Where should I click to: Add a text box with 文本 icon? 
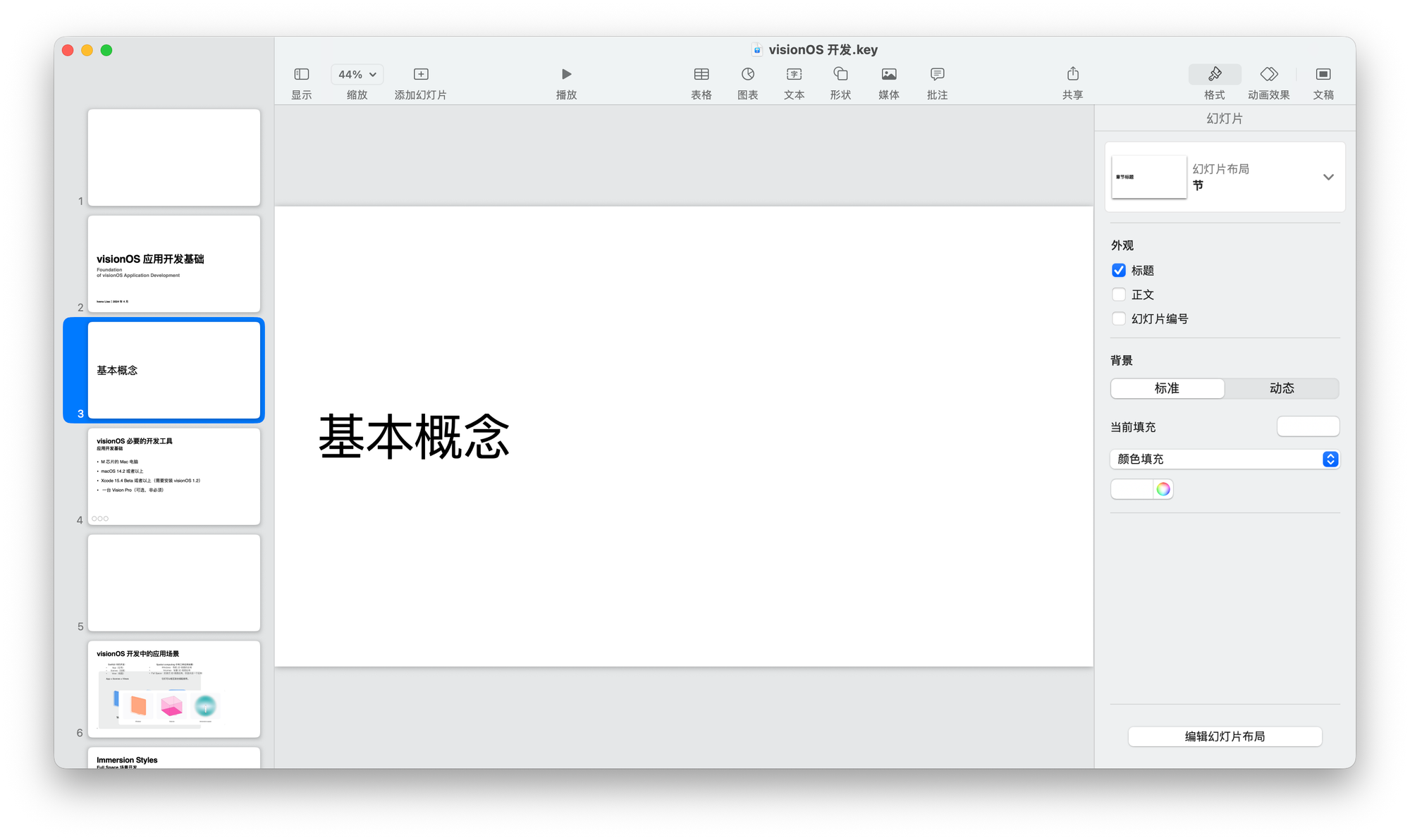click(794, 74)
